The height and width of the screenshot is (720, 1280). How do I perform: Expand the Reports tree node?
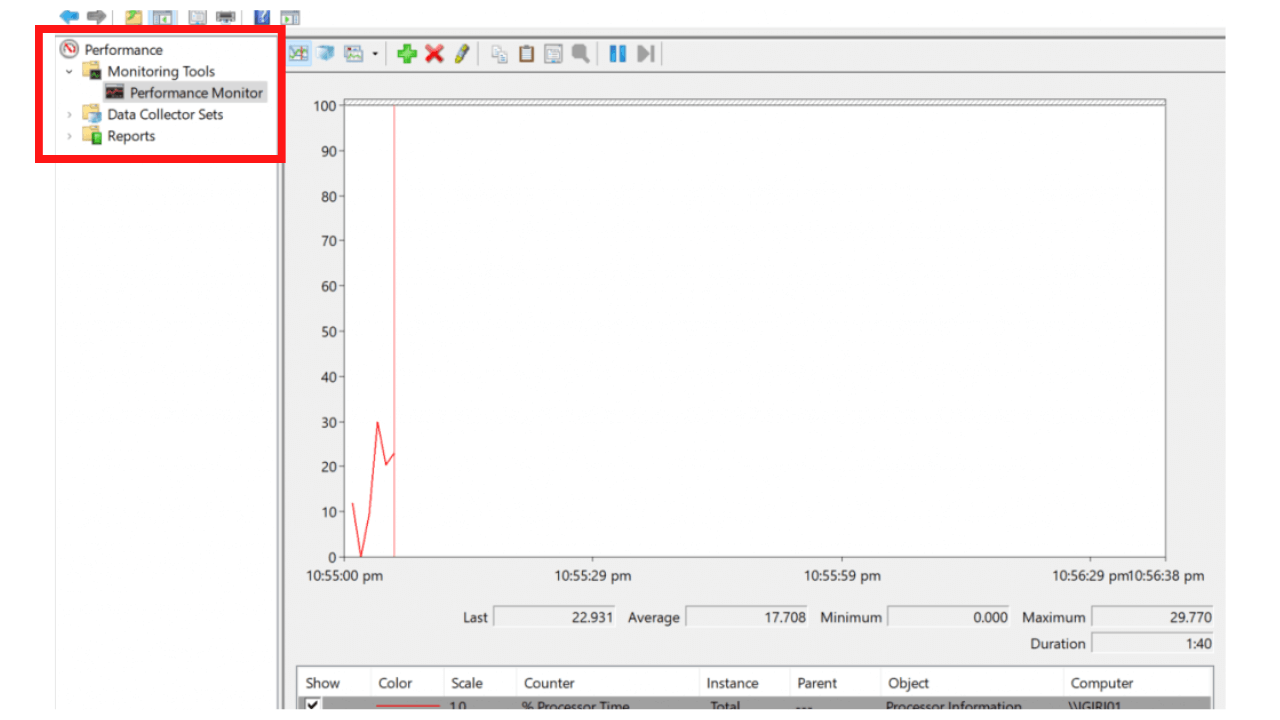coord(69,136)
